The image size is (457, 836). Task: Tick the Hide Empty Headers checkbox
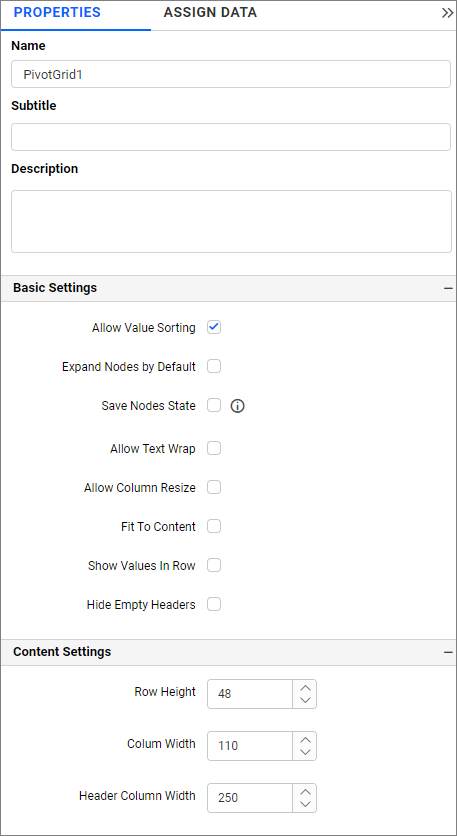click(x=214, y=605)
